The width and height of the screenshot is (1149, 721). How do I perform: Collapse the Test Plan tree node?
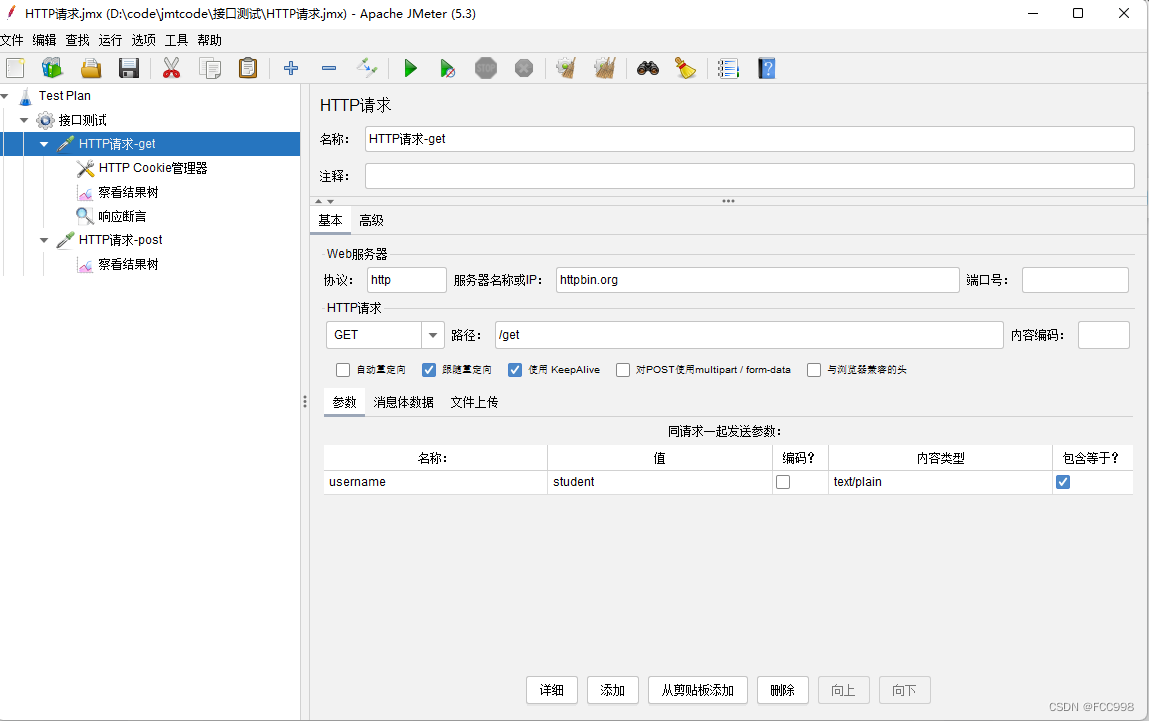point(5,96)
